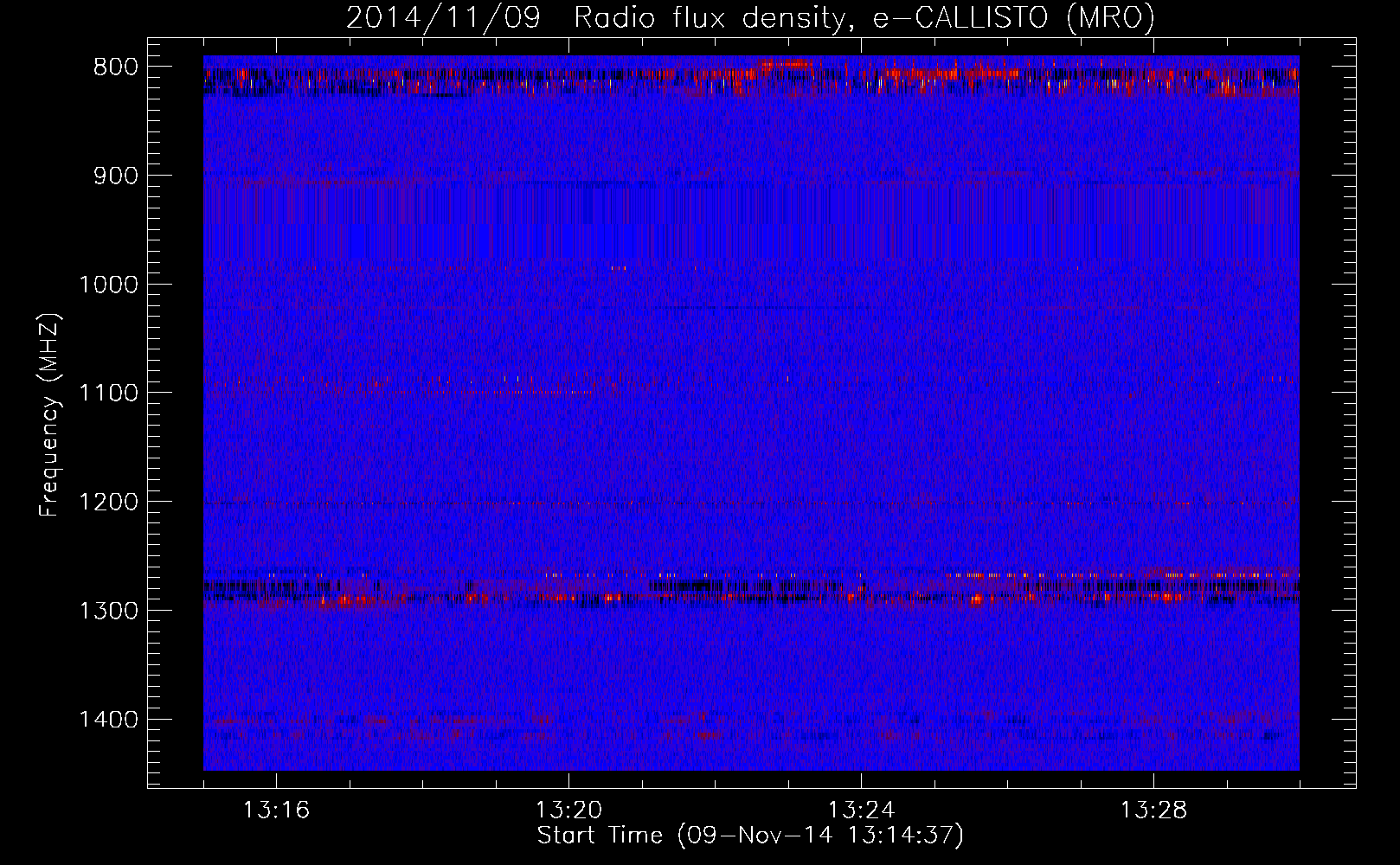This screenshot has height=865, width=1400.
Task: Select the 1400 frequency tick label
Action: tap(107, 720)
